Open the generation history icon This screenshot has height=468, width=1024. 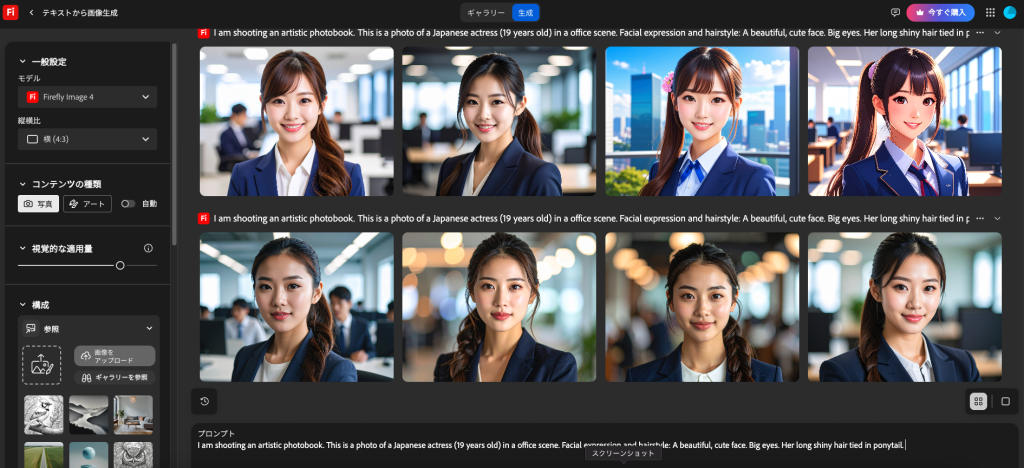point(204,401)
